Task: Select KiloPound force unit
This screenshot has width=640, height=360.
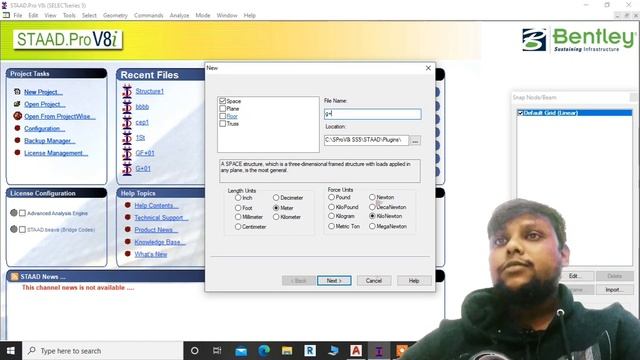Action: (331, 207)
